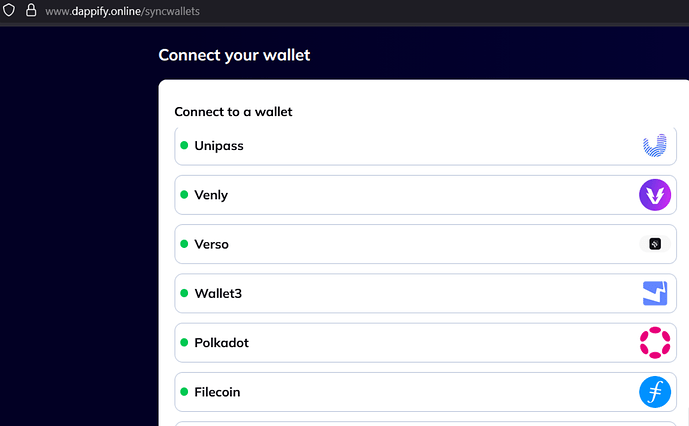
Task: Click the padlock site security icon
Action: (30, 10)
